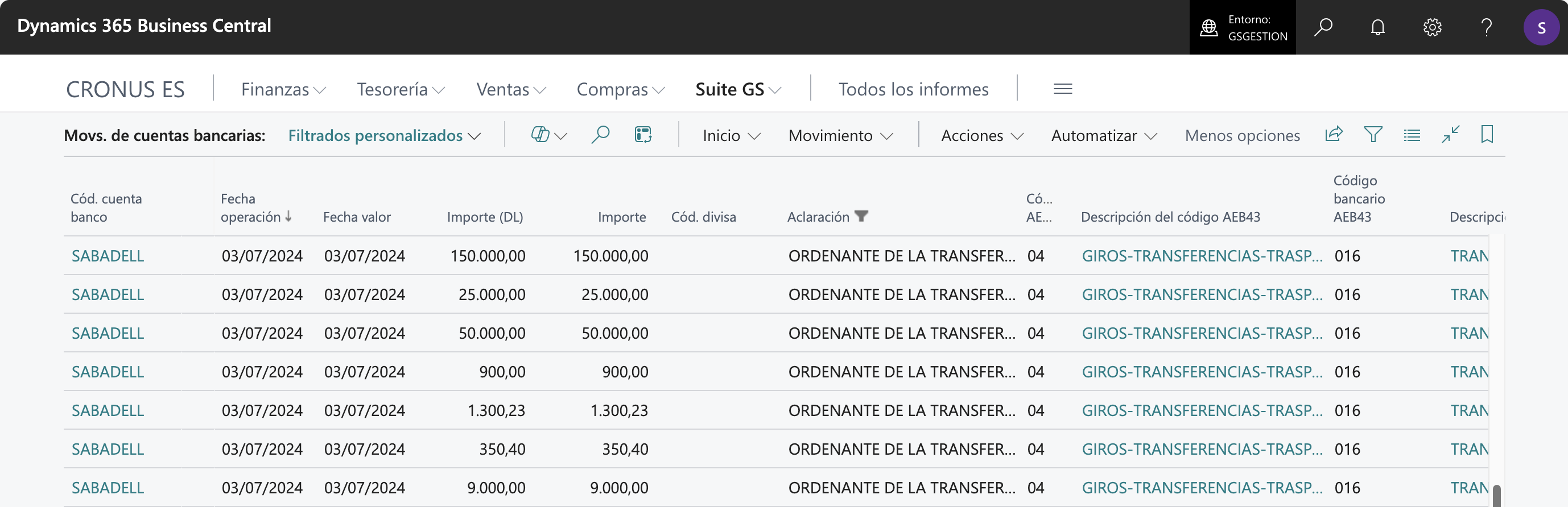Open the search magnifier in top bar

point(1323,27)
